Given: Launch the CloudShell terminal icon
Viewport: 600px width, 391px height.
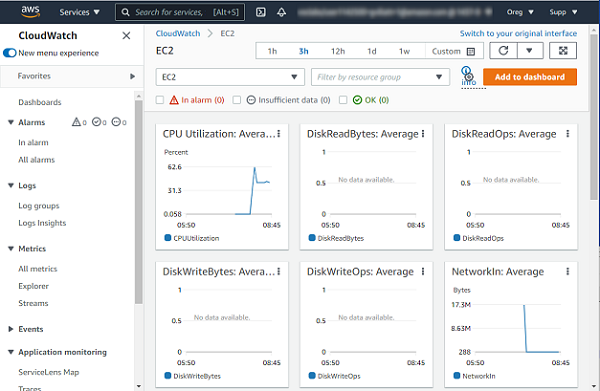Looking at the screenshot, I should [261, 12].
